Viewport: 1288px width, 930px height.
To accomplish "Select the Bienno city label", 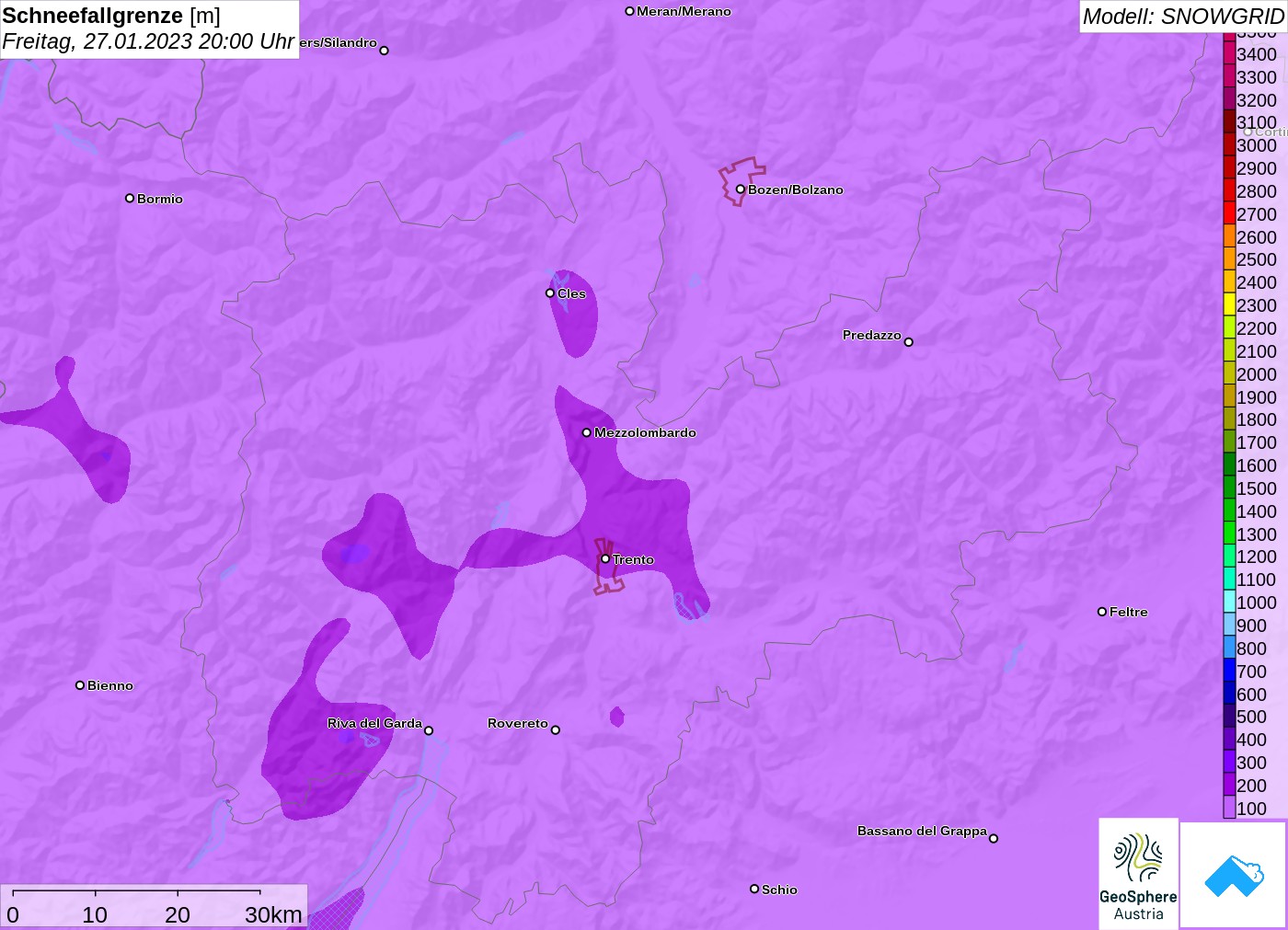I will pyautogui.click(x=110, y=685).
